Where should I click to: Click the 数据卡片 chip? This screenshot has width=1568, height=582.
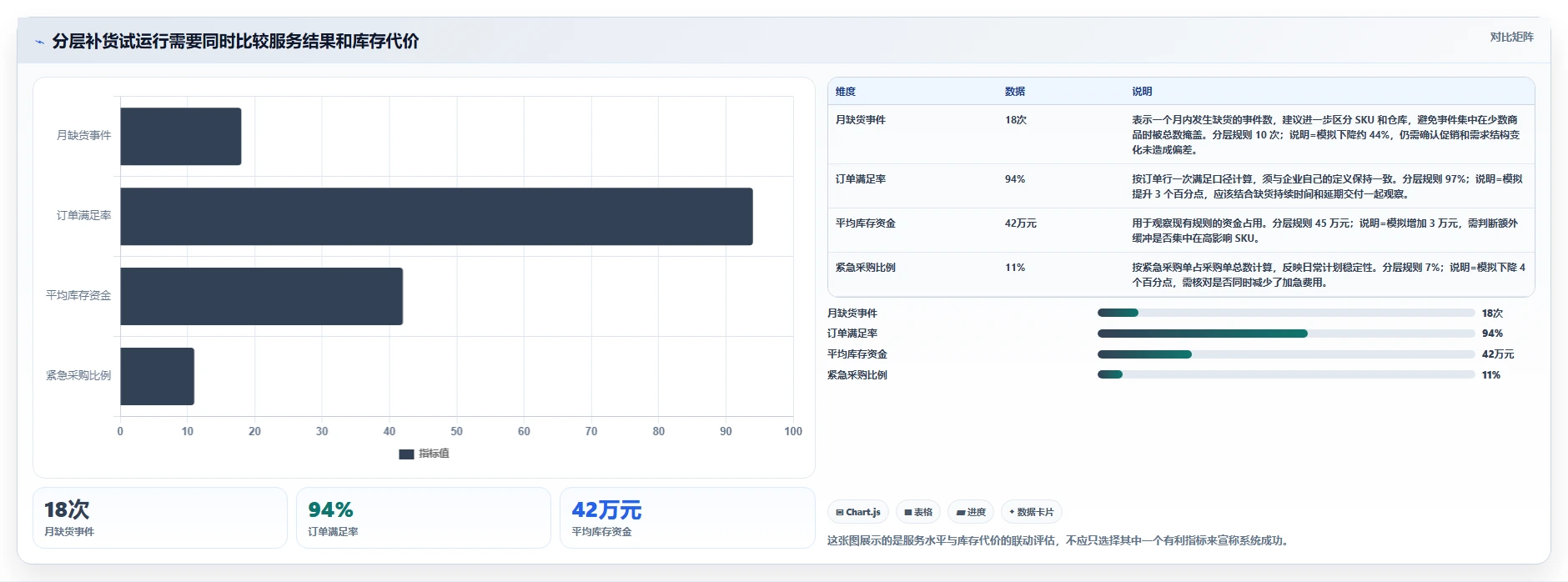click(x=1032, y=512)
